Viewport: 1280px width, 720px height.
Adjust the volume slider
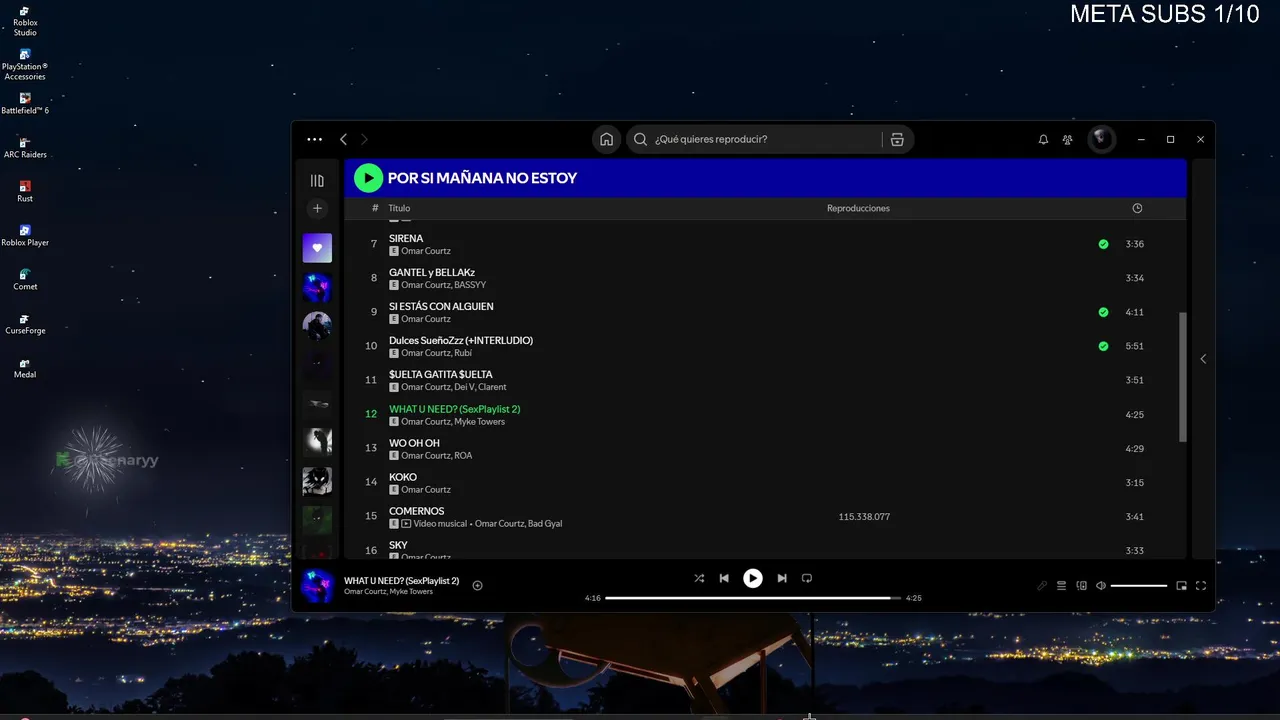coord(1139,586)
